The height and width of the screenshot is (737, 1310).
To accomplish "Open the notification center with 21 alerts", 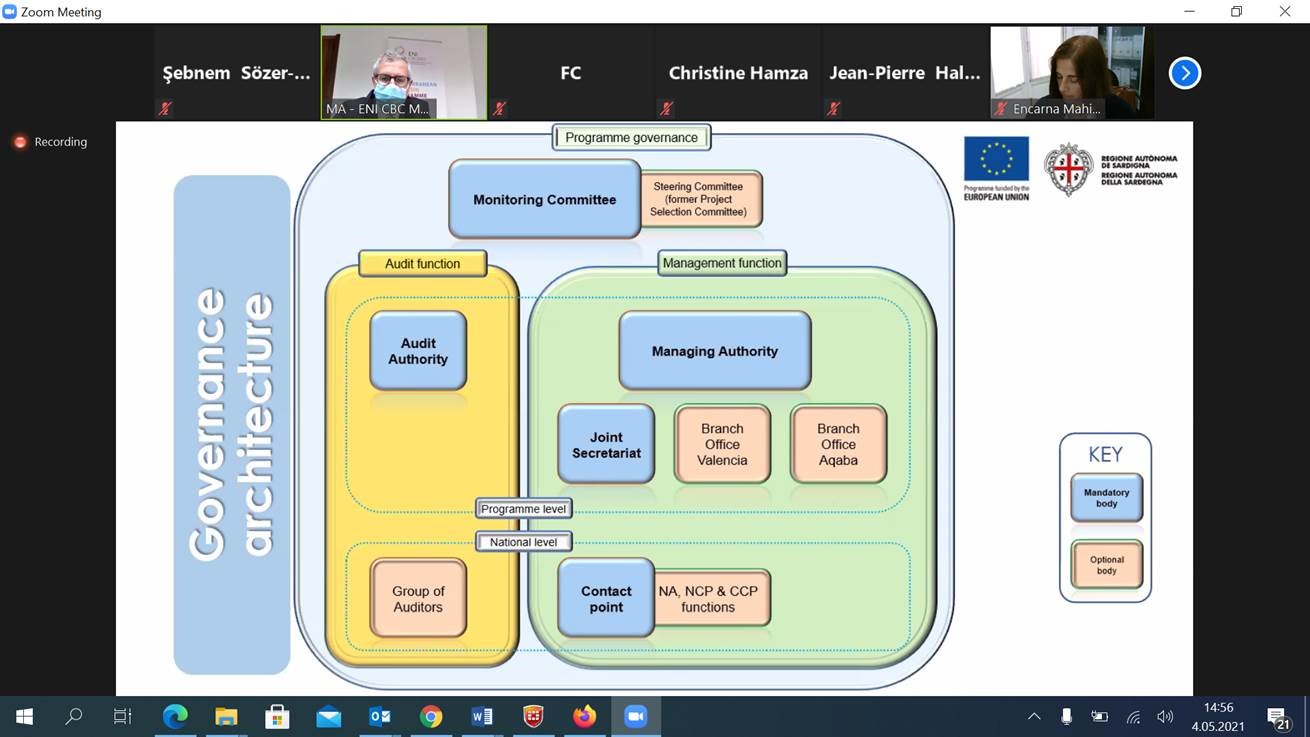I will [1277, 717].
